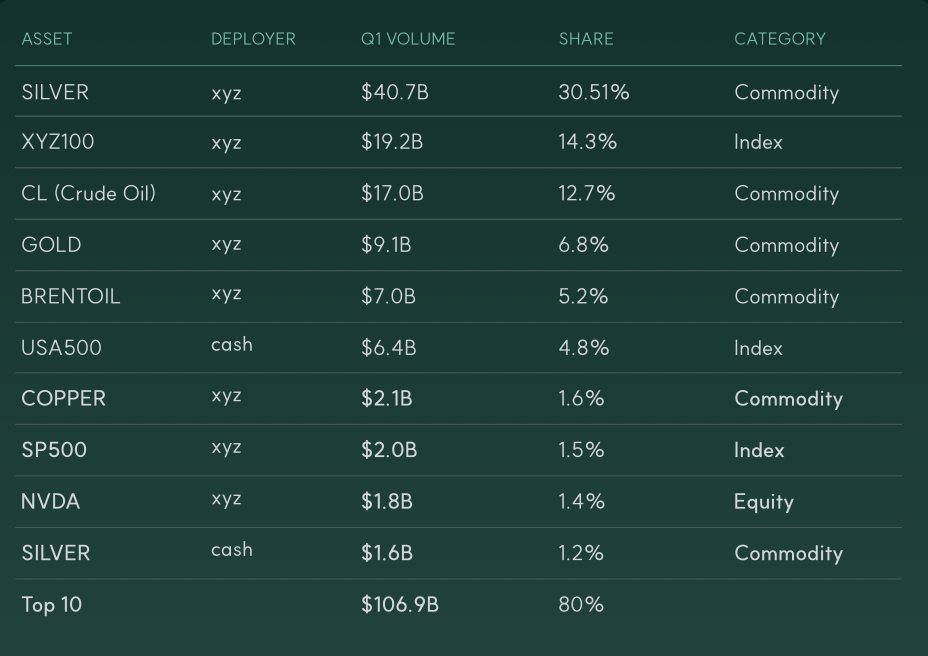The image size is (928, 656).
Task: Click the 30.51% share value
Action: point(594,92)
